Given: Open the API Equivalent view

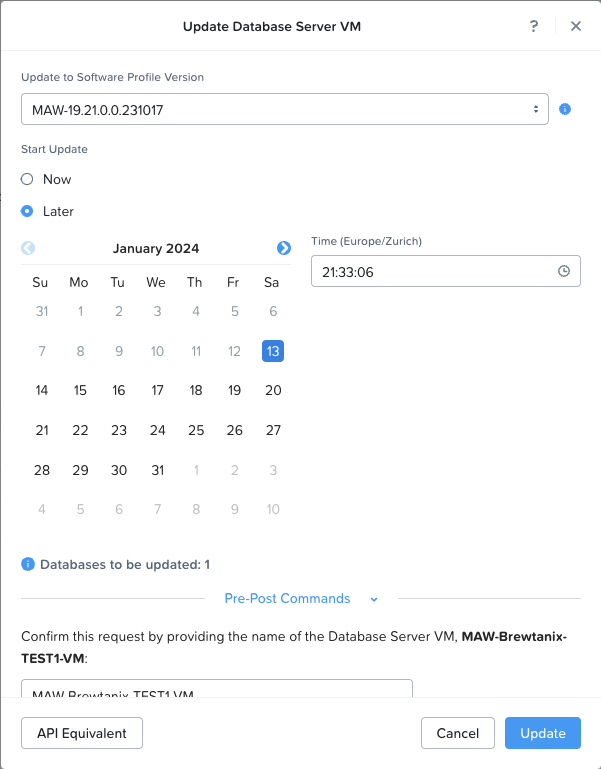Looking at the screenshot, I should 82,733.
